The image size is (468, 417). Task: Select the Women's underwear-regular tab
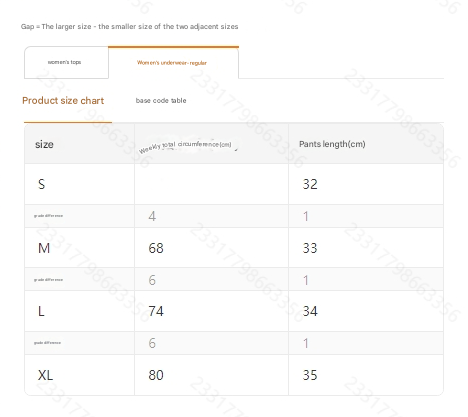(x=173, y=62)
